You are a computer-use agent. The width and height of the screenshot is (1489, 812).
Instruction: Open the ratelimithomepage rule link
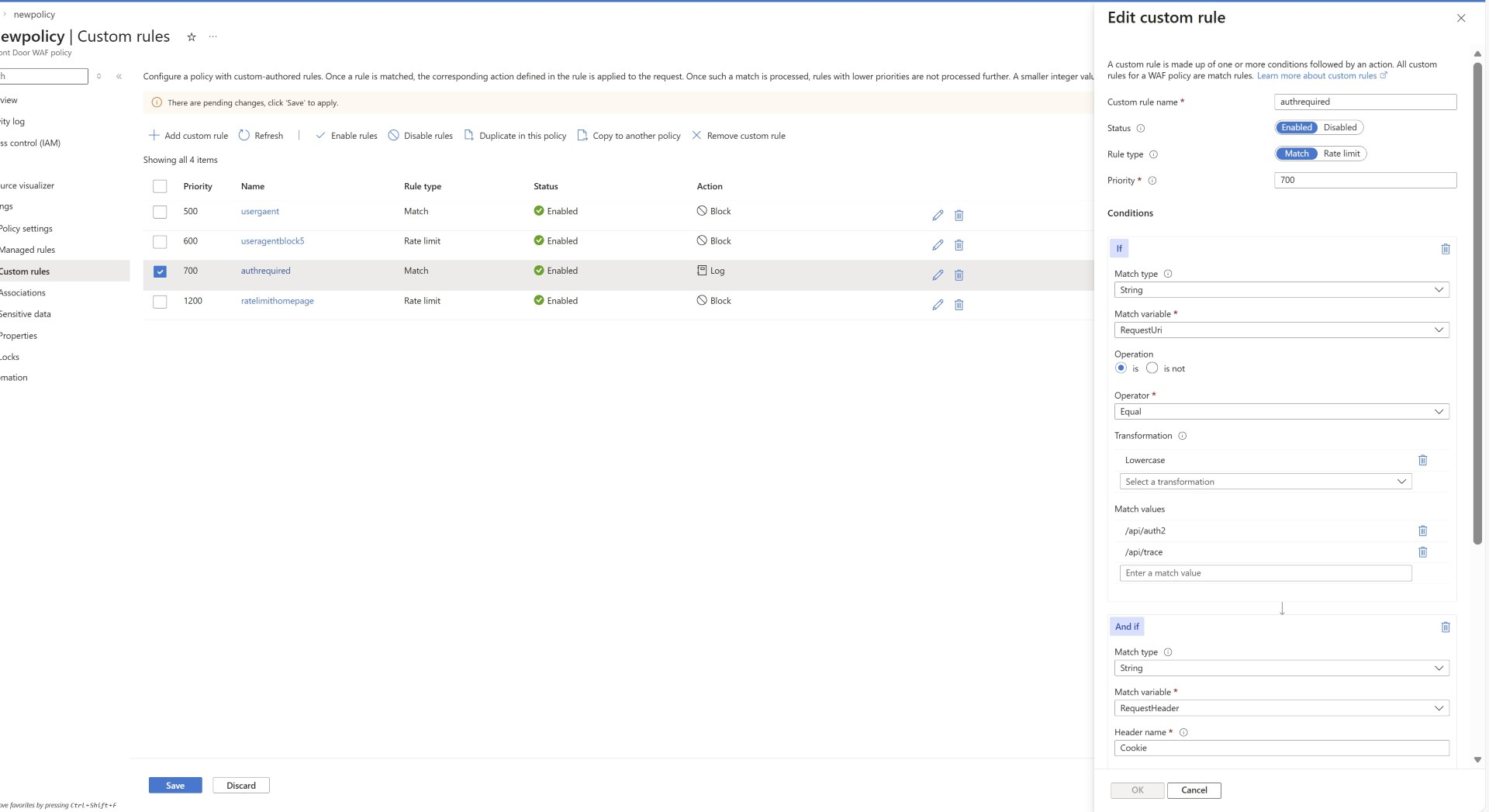pos(278,301)
